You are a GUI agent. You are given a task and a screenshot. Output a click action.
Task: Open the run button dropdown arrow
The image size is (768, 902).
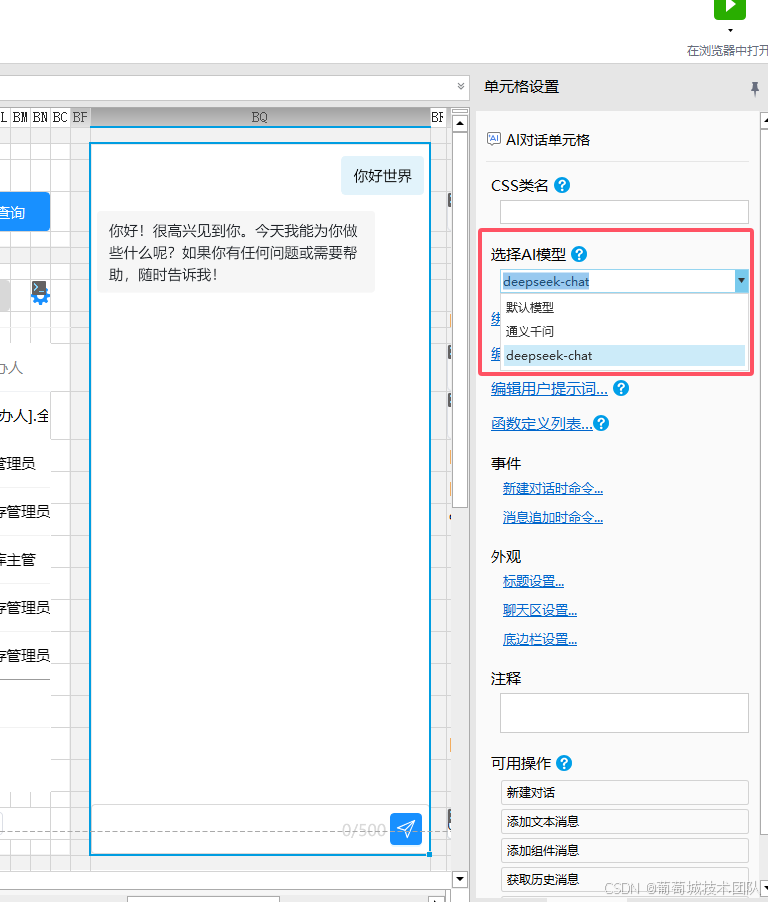[731, 31]
